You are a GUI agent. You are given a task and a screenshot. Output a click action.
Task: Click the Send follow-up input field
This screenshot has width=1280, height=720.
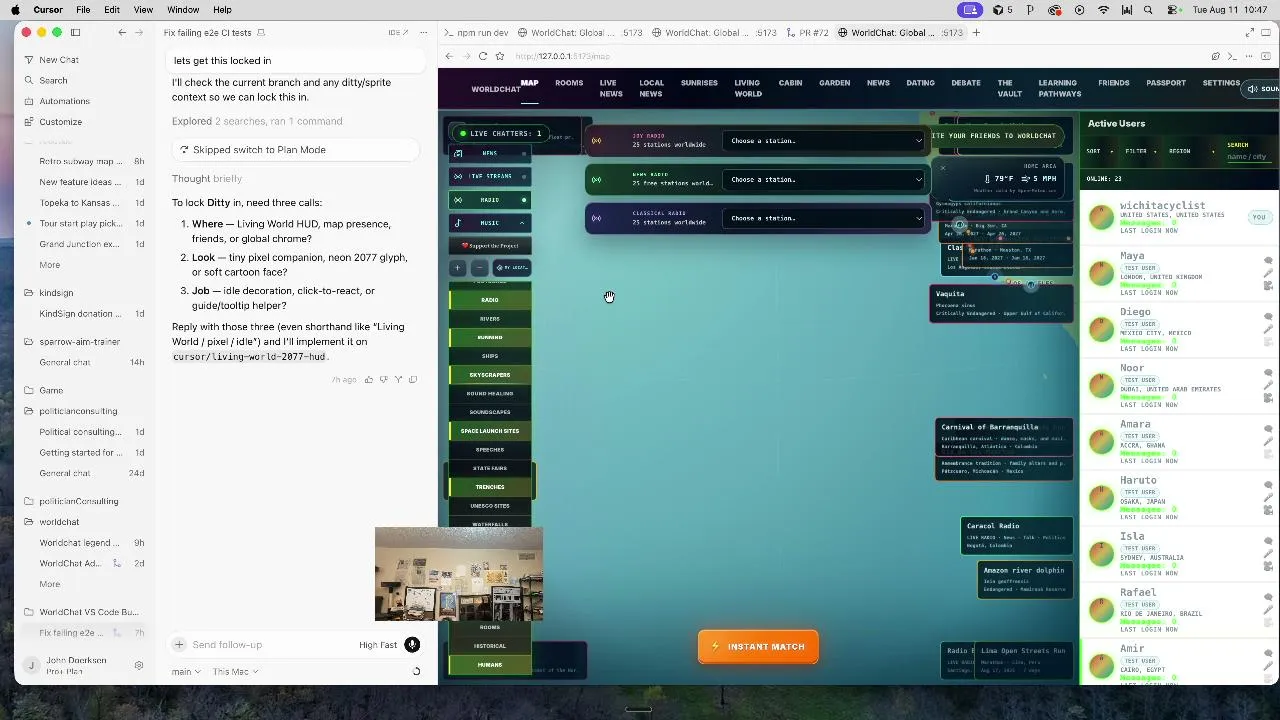[270, 645]
